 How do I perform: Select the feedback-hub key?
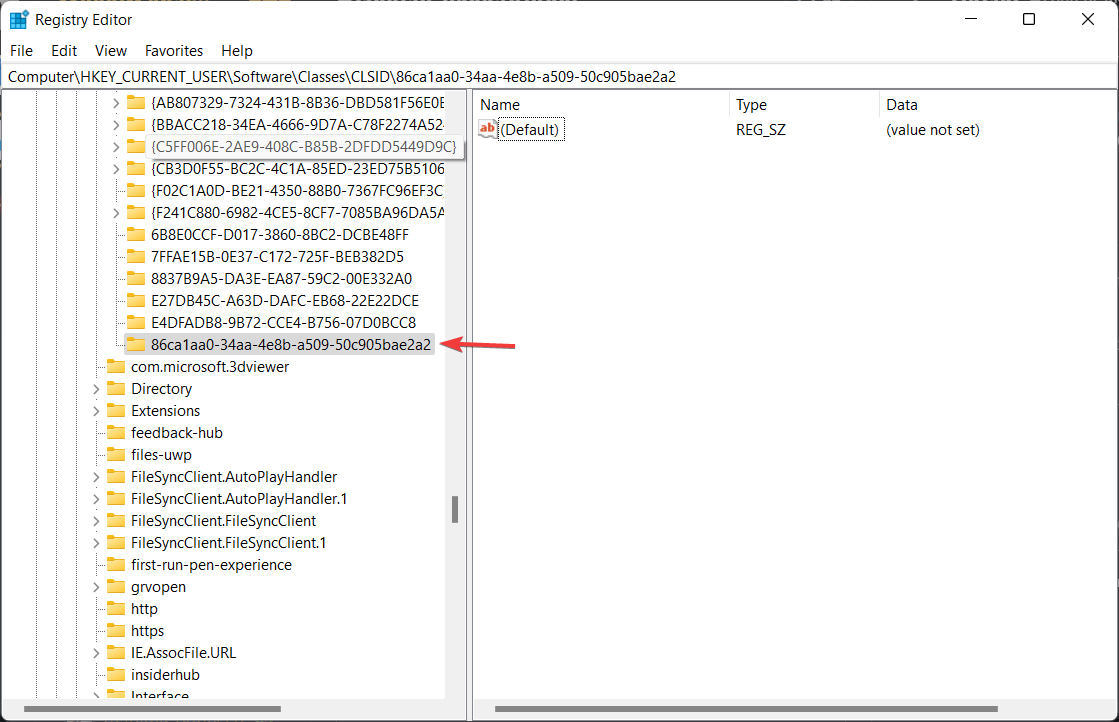coord(176,433)
